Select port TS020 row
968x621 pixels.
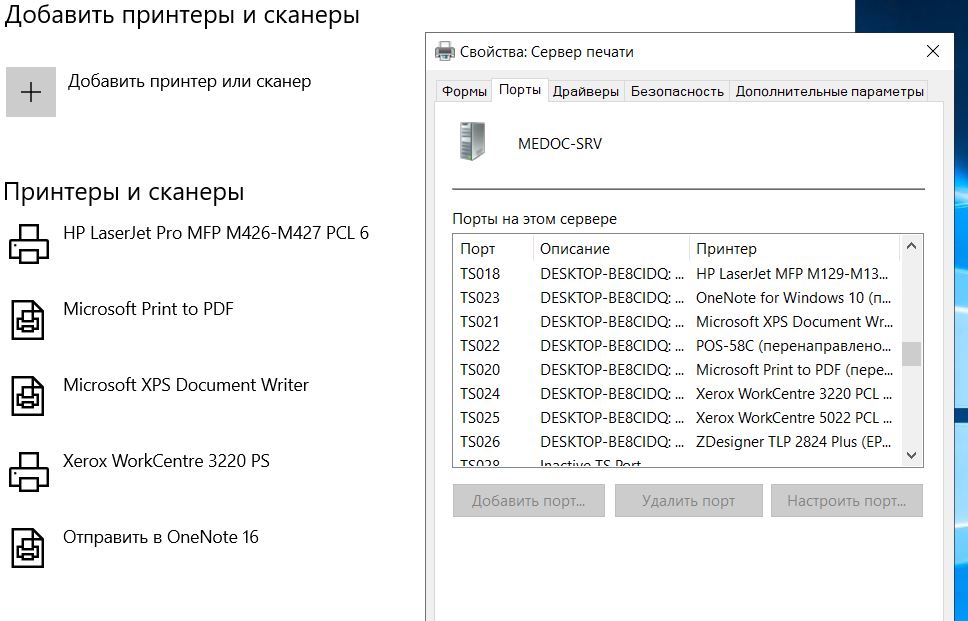677,370
